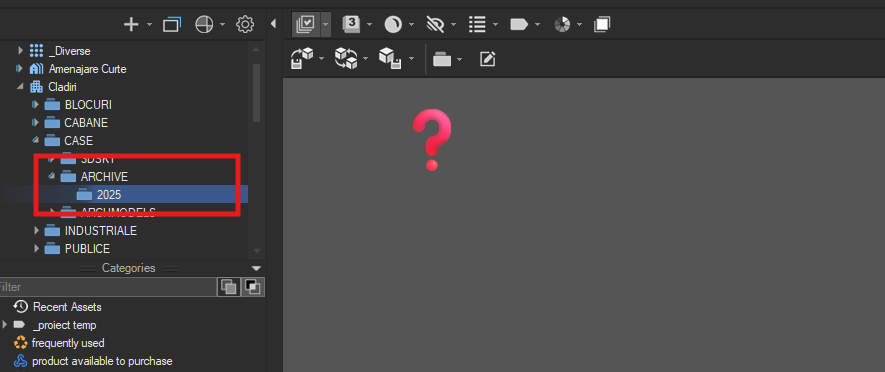This screenshot has width=885, height=372.
Task: Click the folder tree scrollbar down arrow
Action: 256,251
